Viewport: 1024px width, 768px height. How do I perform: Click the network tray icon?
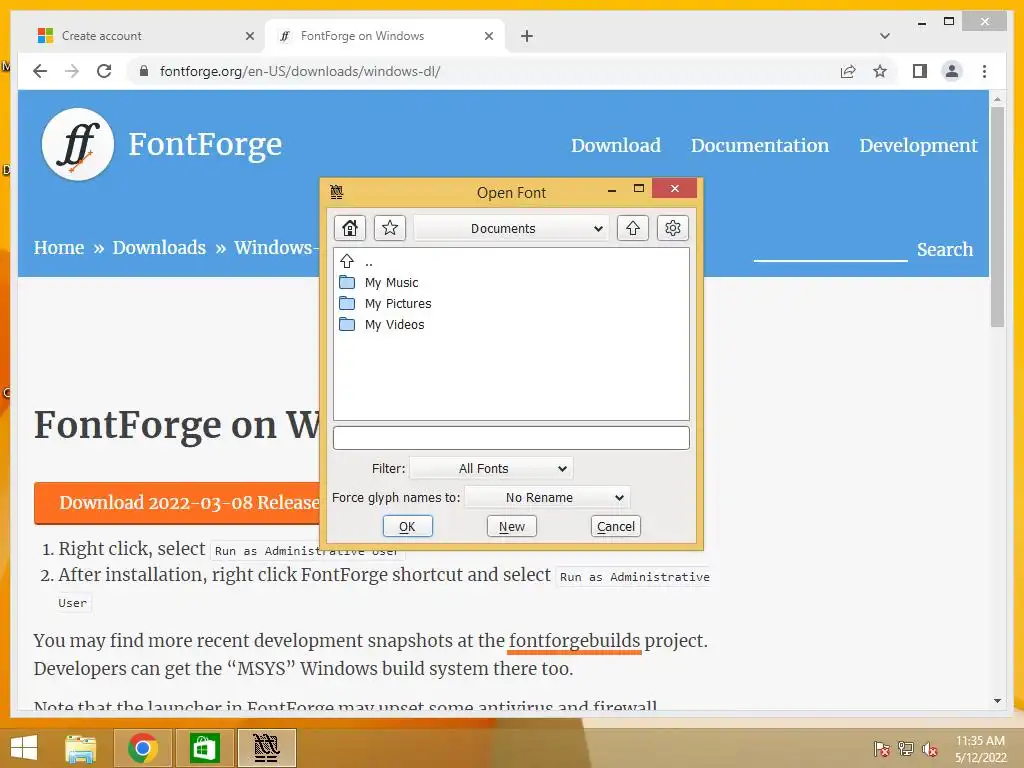(906, 748)
